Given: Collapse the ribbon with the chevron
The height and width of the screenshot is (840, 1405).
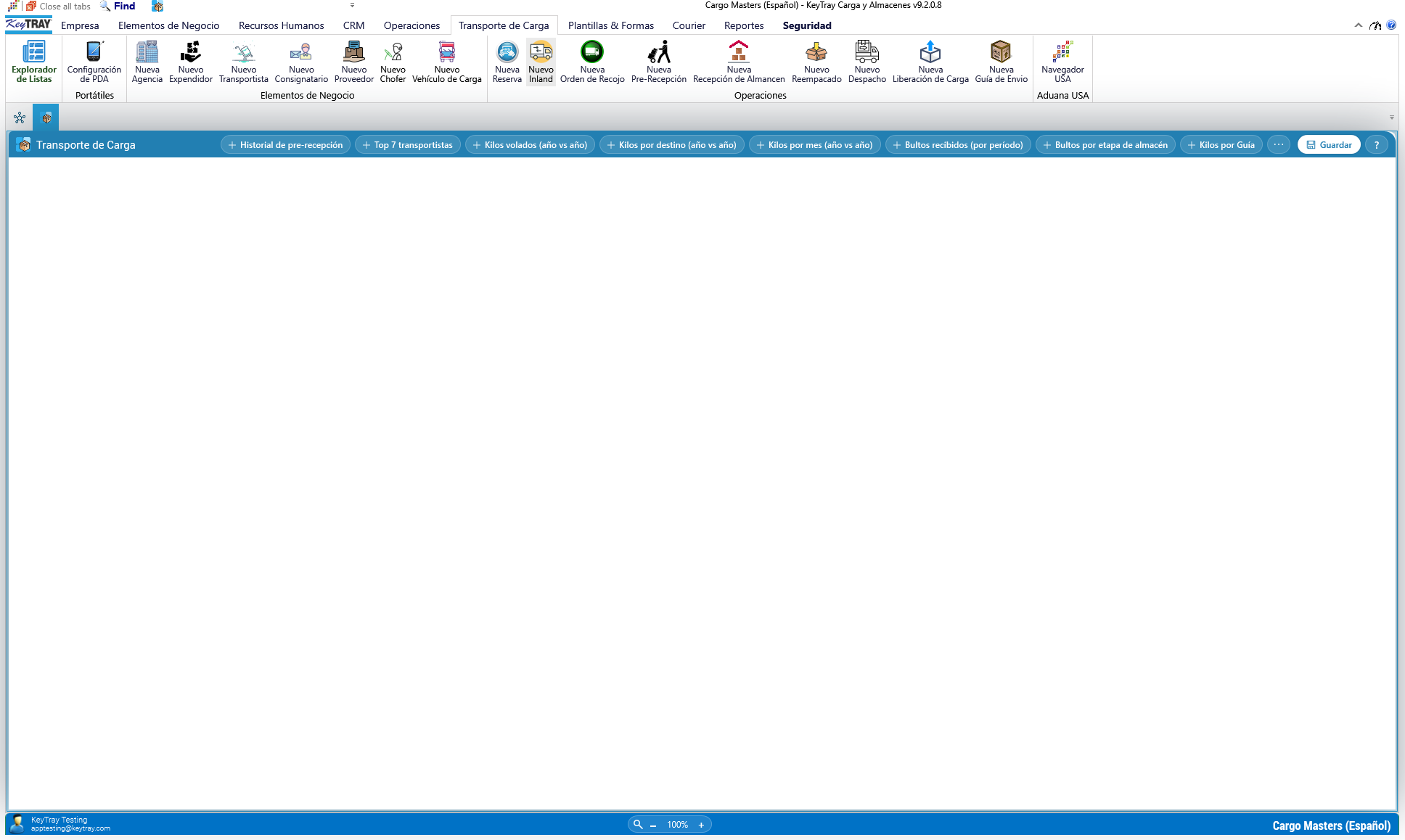Looking at the screenshot, I should tap(1358, 25).
